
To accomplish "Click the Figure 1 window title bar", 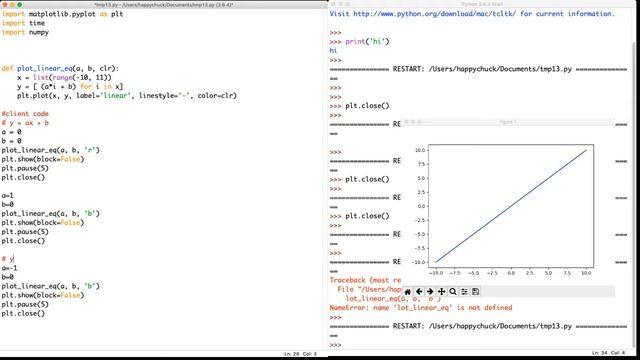I will coord(508,122).
